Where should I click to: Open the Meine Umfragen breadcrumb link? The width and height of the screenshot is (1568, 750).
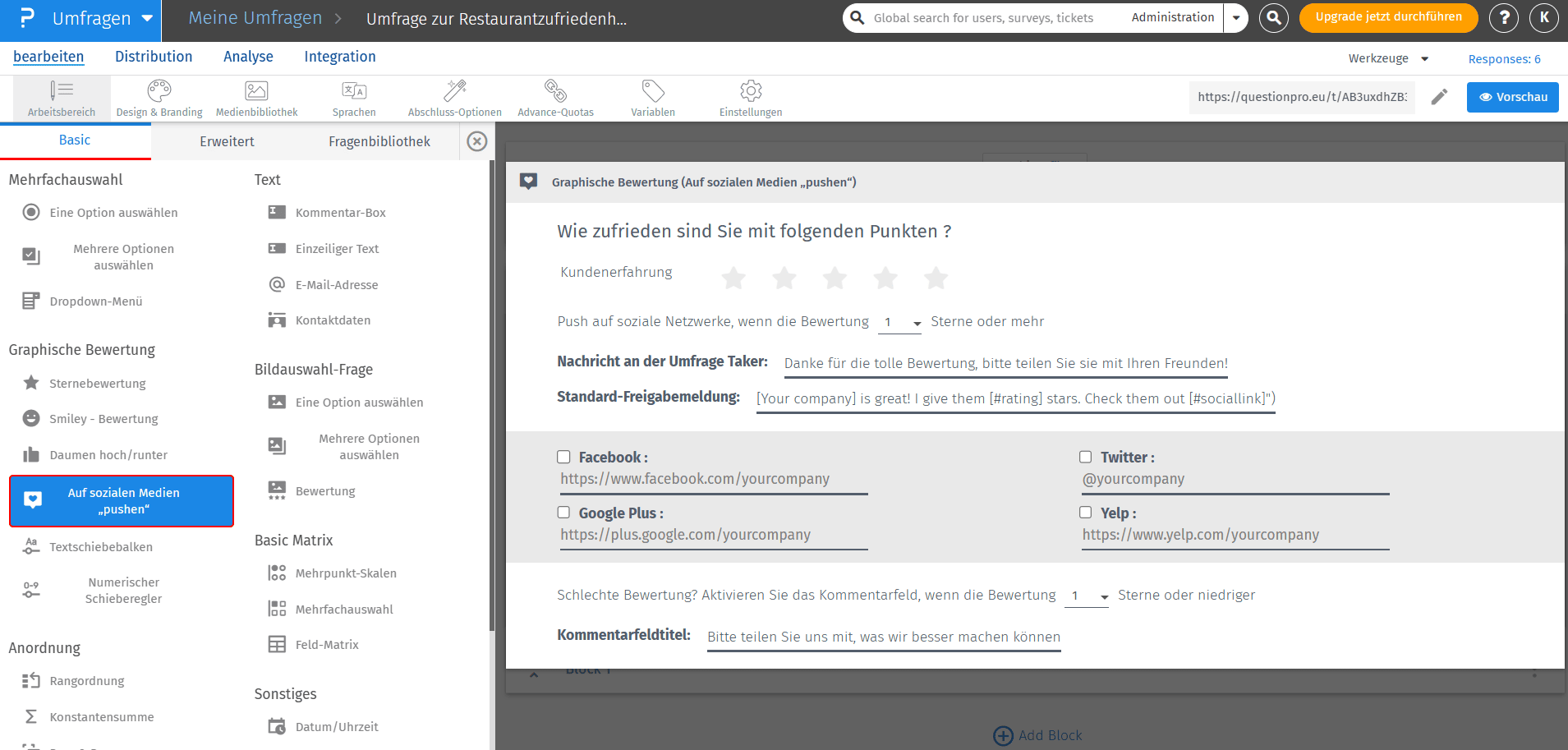255,18
